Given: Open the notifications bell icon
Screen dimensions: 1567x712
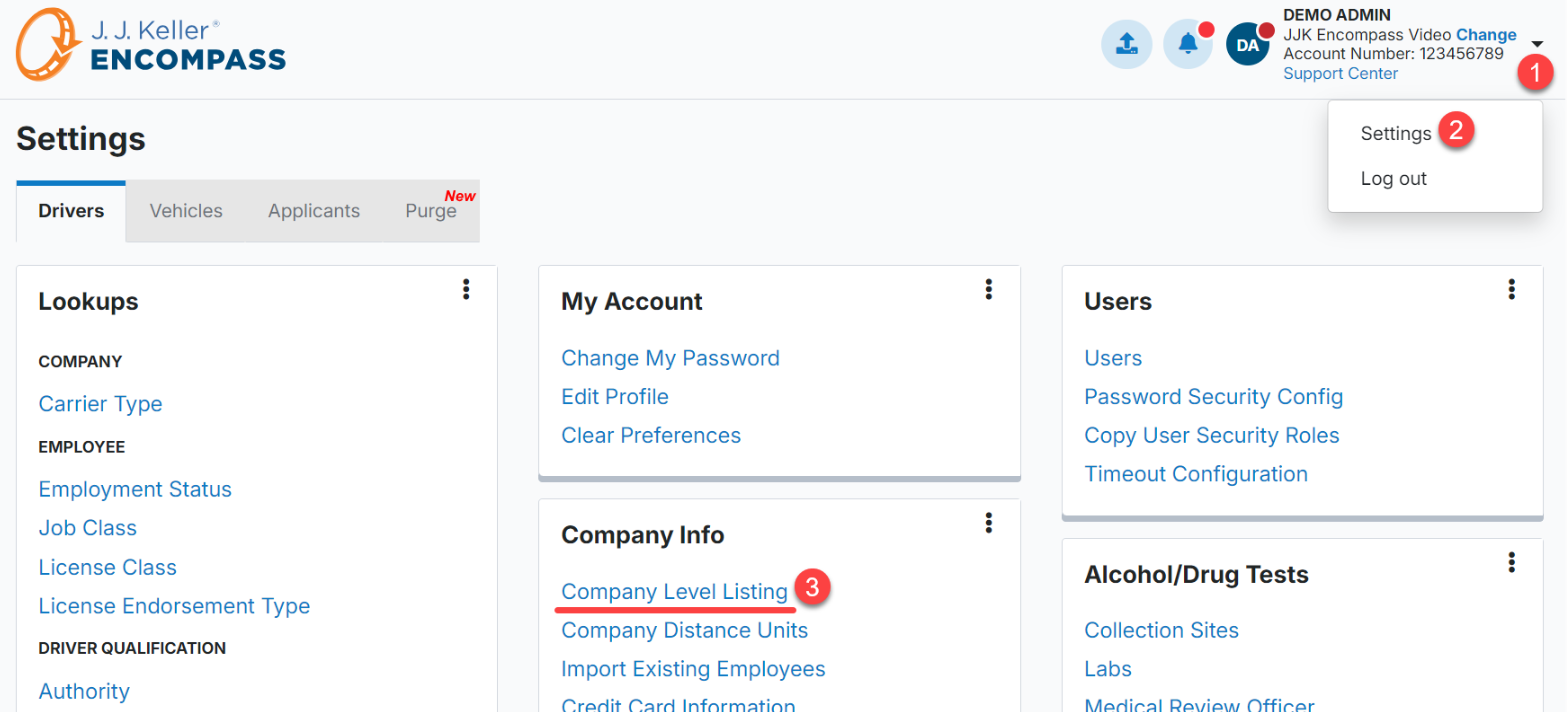Looking at the screenshot, I should coord(1188,45).
